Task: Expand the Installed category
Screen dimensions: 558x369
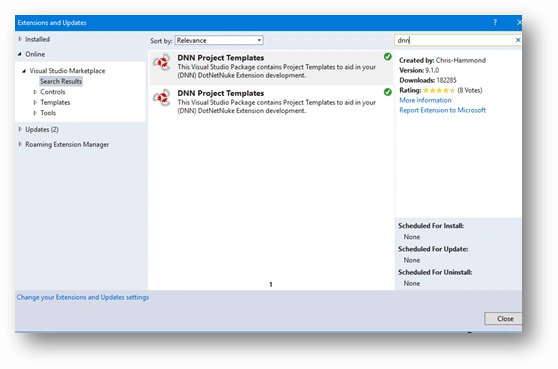Action: pos(20,39)
